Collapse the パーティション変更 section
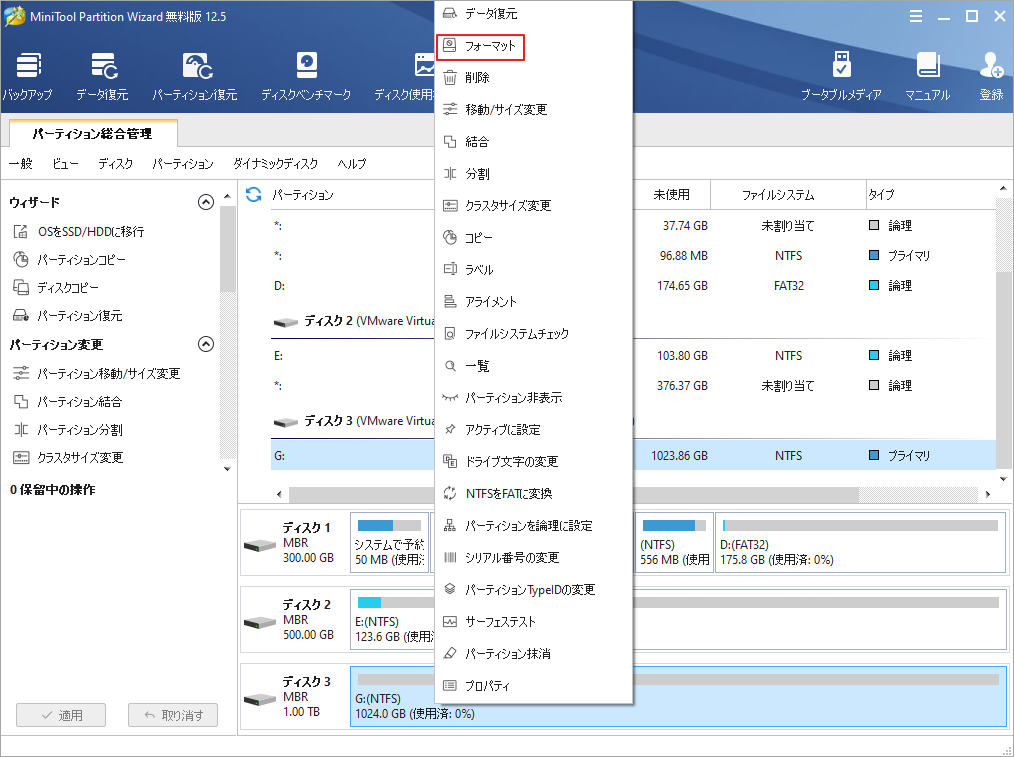 pyautogui.click(x=206, y=344)
